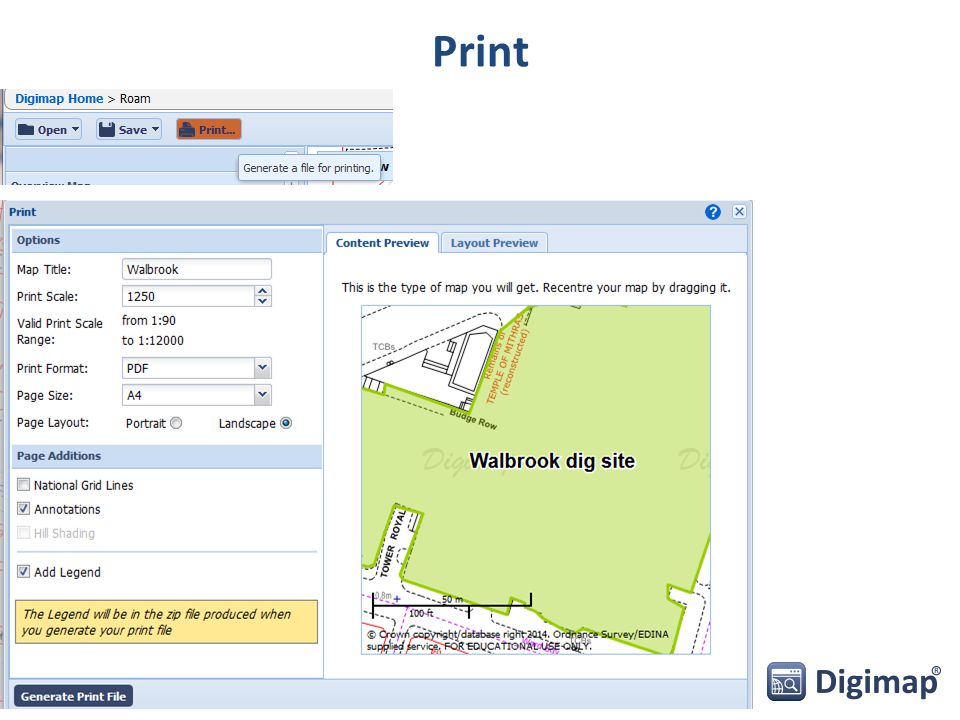This screenshot has height=720, width=960.
Task: Click Generate Print File button
Action: (73, 696)
